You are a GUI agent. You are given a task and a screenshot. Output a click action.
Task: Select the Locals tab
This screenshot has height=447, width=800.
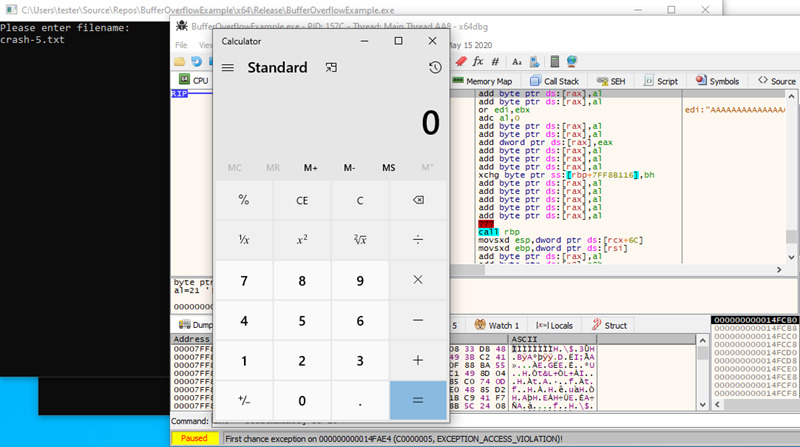[x=554, y=325]
